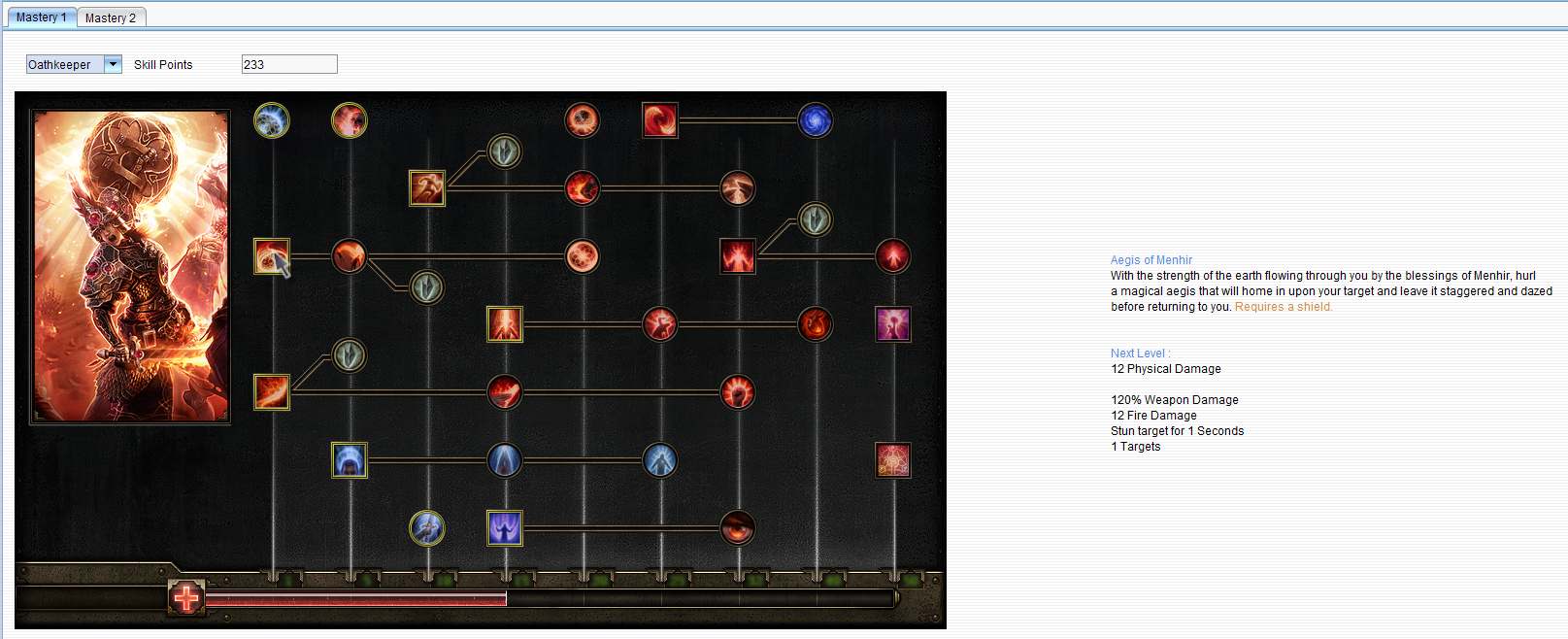Click the 'Stun target for 1 Seconds' line
1568x639 pixels.
point(1178,431)
